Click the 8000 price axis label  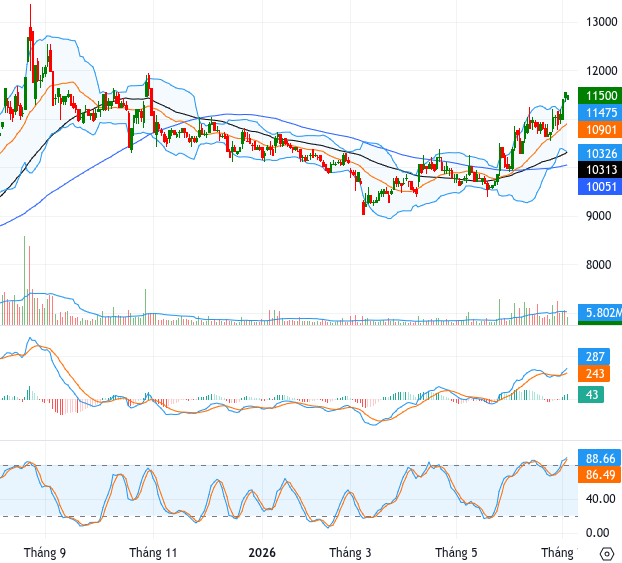598,265
